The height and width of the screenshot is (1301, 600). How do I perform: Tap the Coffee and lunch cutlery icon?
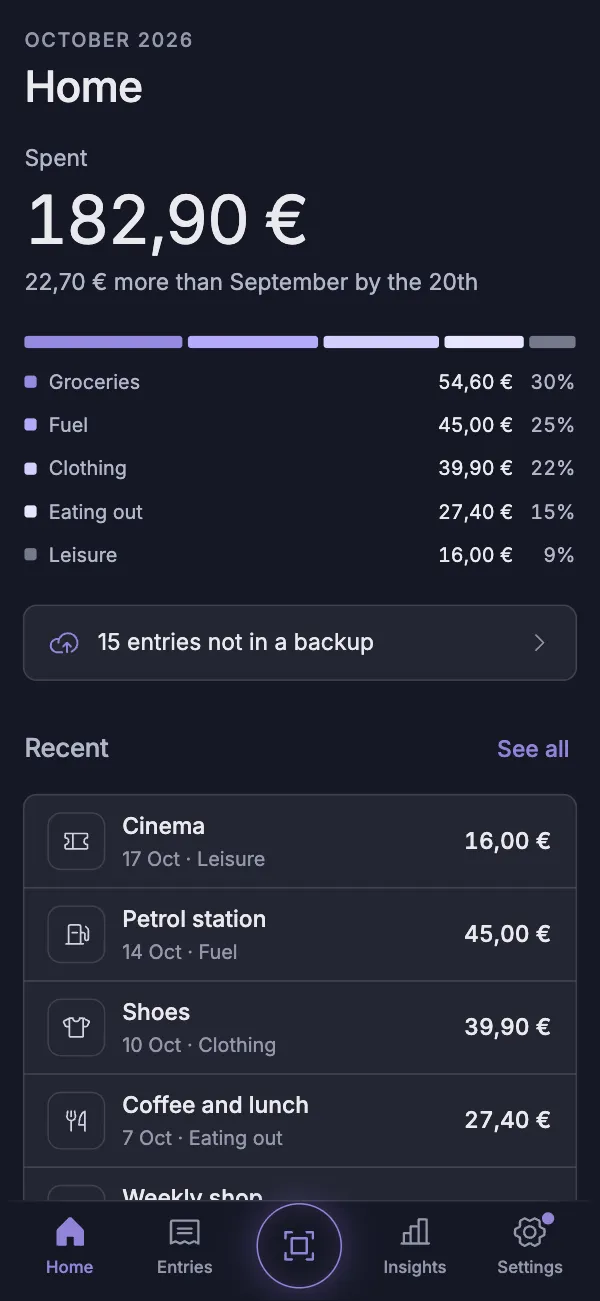(76, 1120)
